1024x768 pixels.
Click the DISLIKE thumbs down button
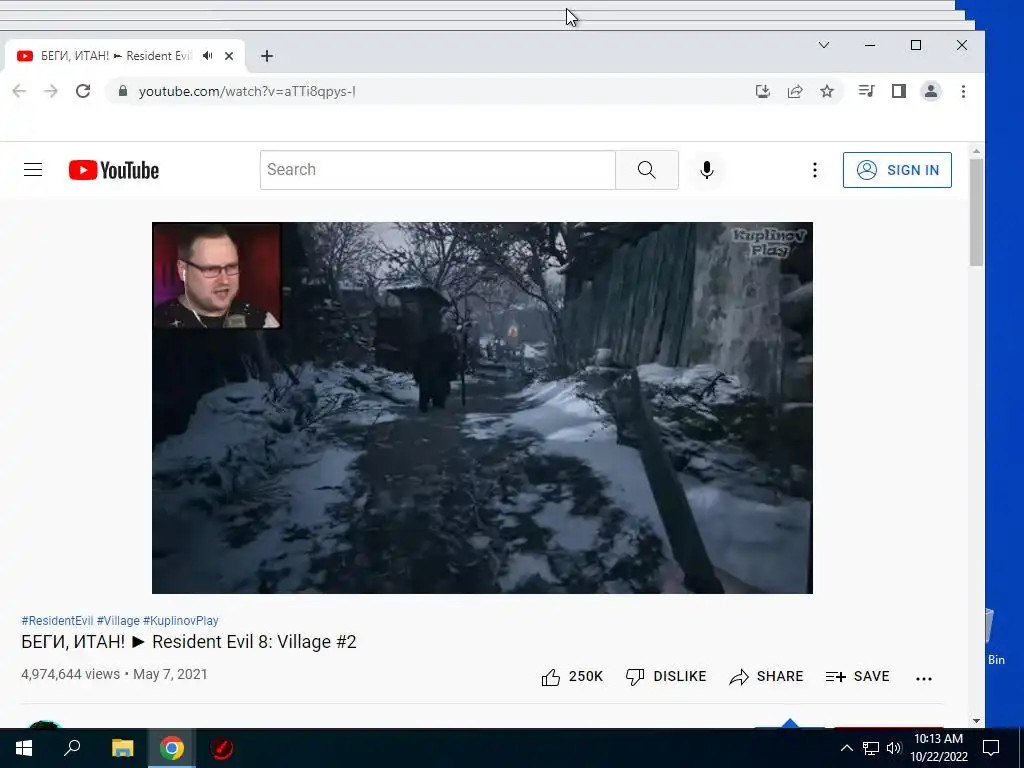(x=665, y=677)
